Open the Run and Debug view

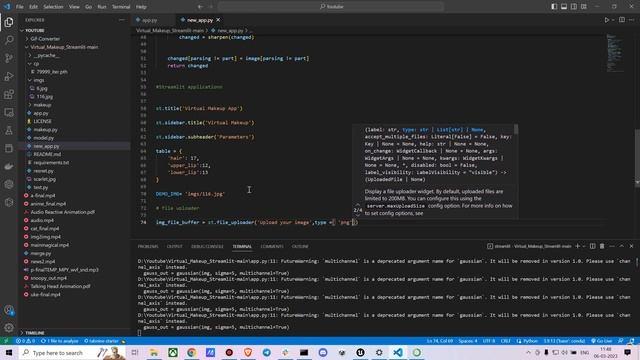(9, 76)
